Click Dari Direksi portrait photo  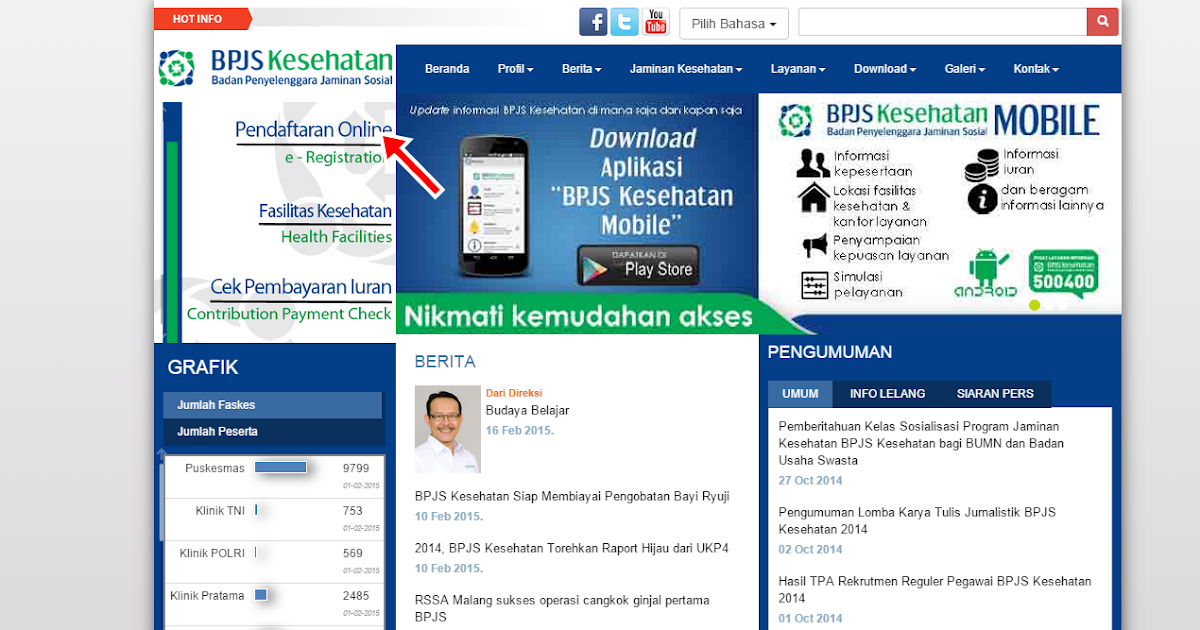(x=448, y=429)
